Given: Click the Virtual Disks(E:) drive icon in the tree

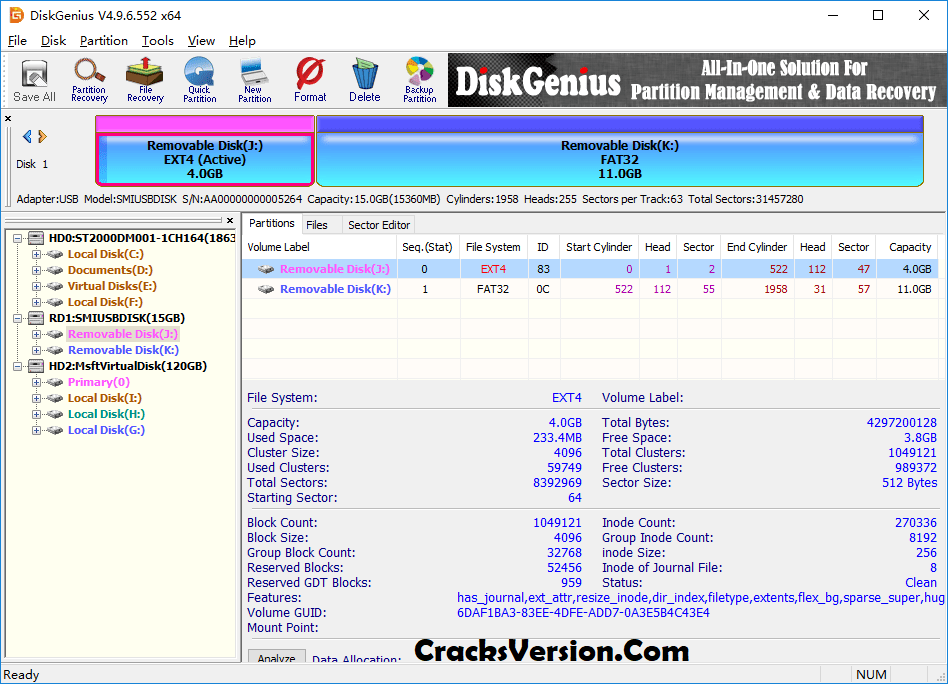Looking at the screenshot, I should click(55, 286).
